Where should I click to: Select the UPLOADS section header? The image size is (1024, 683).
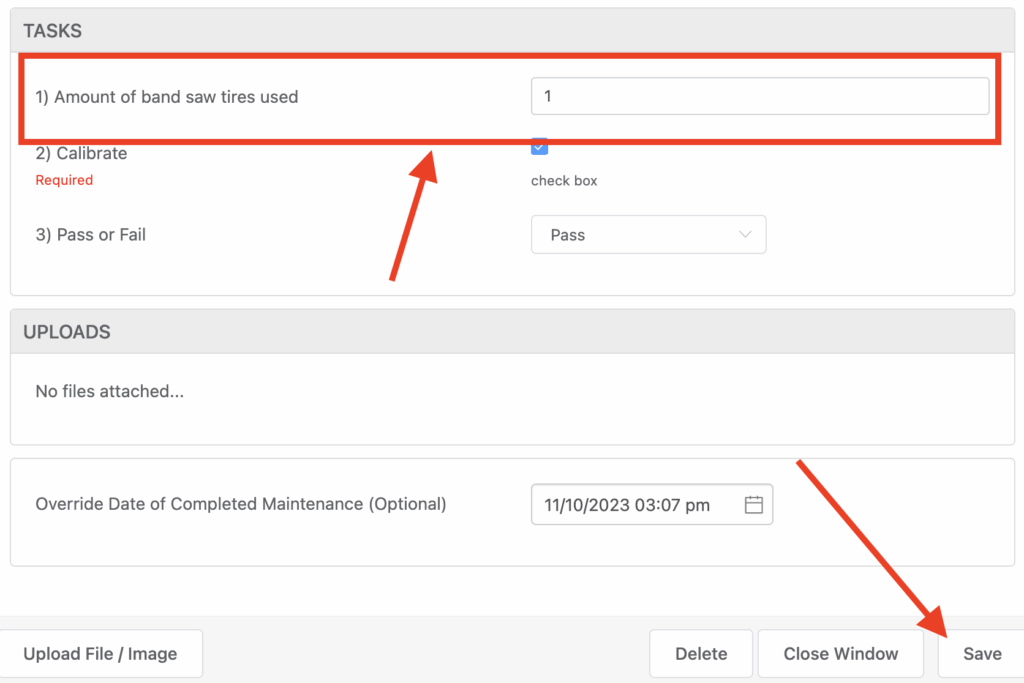click(67, 332)
